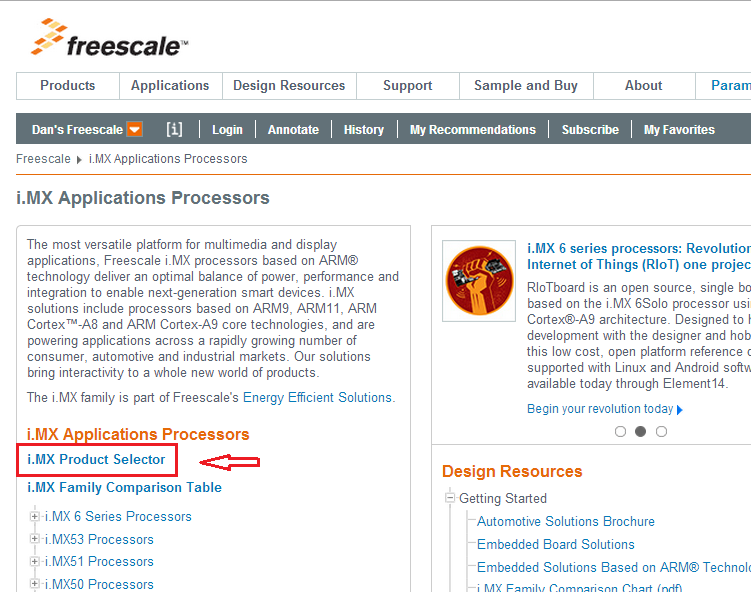Select the second carousel dot
This screenshot has height=592, width=751.
pyautogui.click(x=640, y=432)
